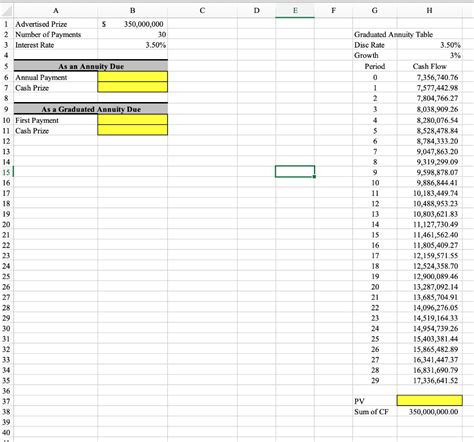Select column header B
474x442 pixels.
[x=133, y=10]
